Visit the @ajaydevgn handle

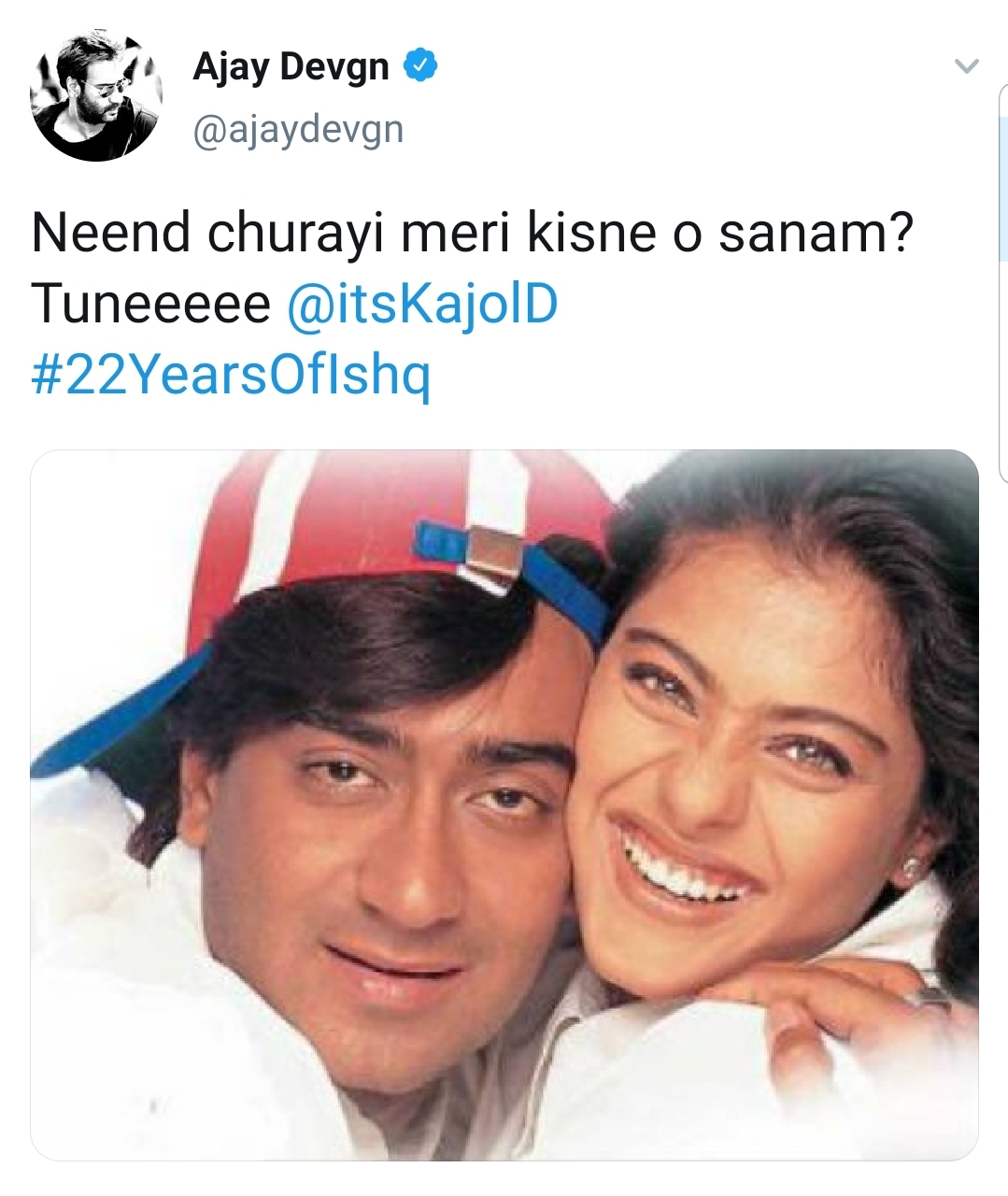tap(298, 129)
